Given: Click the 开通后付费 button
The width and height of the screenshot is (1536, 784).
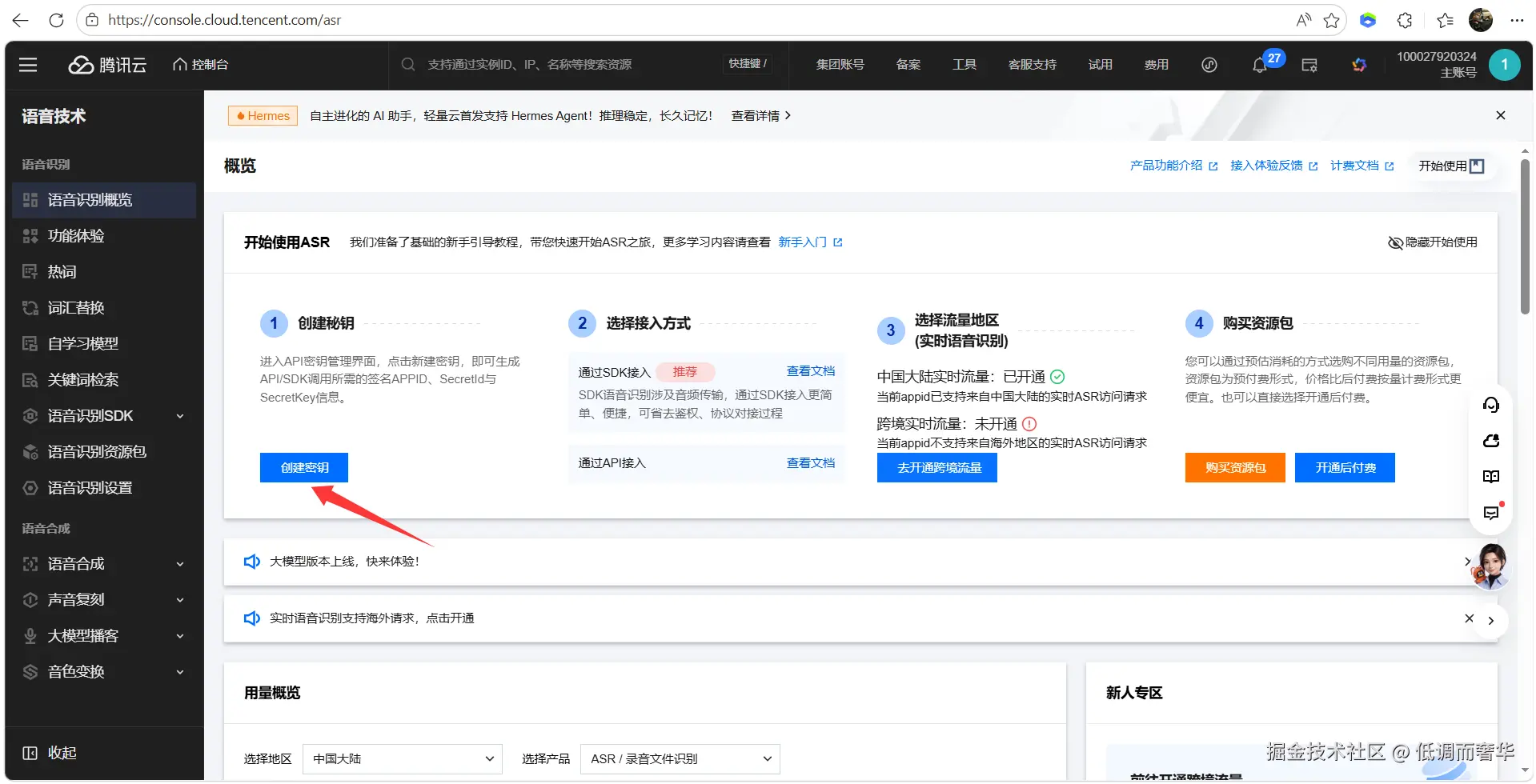Looking at the screenshot, I should (x=1345, y=468).
